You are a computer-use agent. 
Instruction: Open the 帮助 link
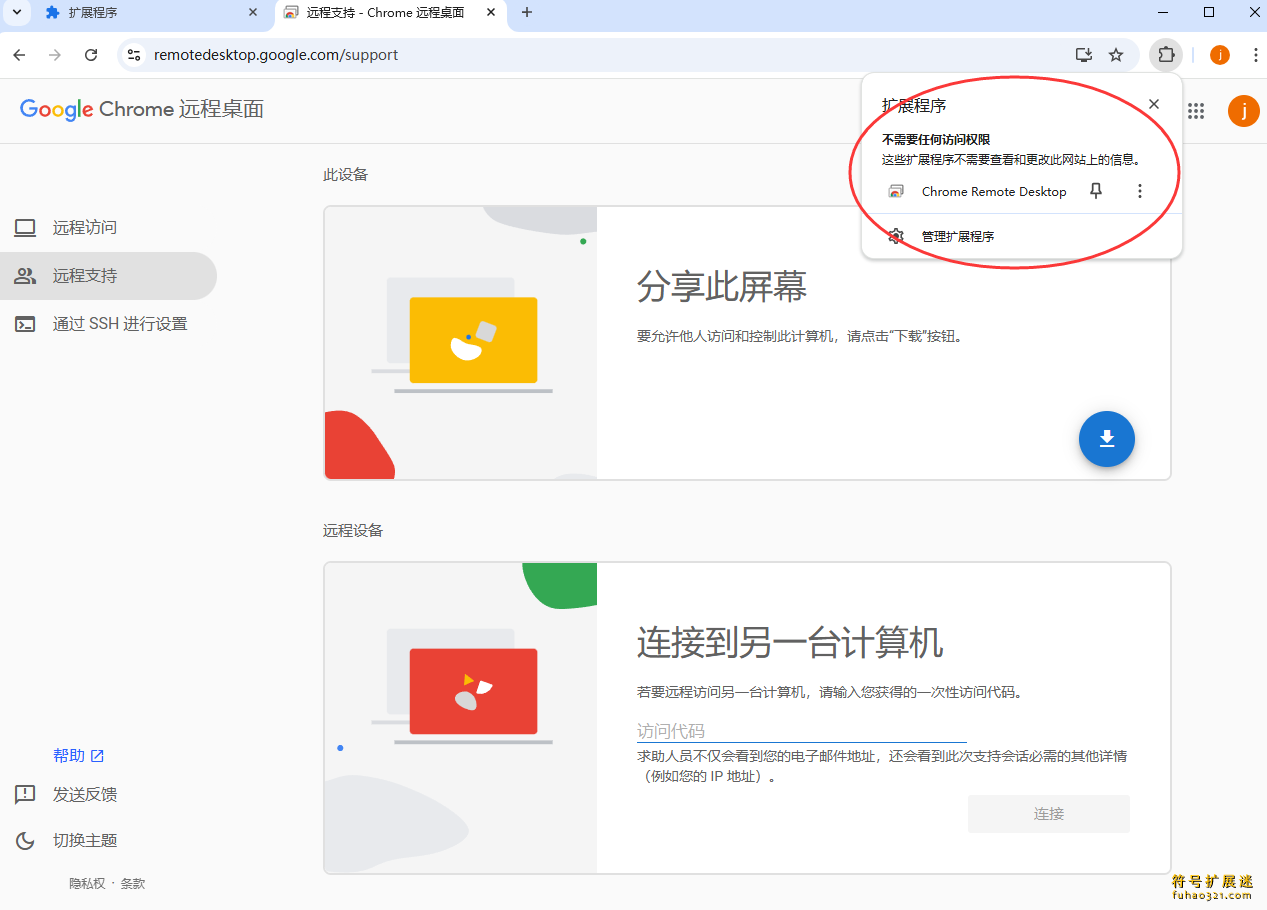79,756
